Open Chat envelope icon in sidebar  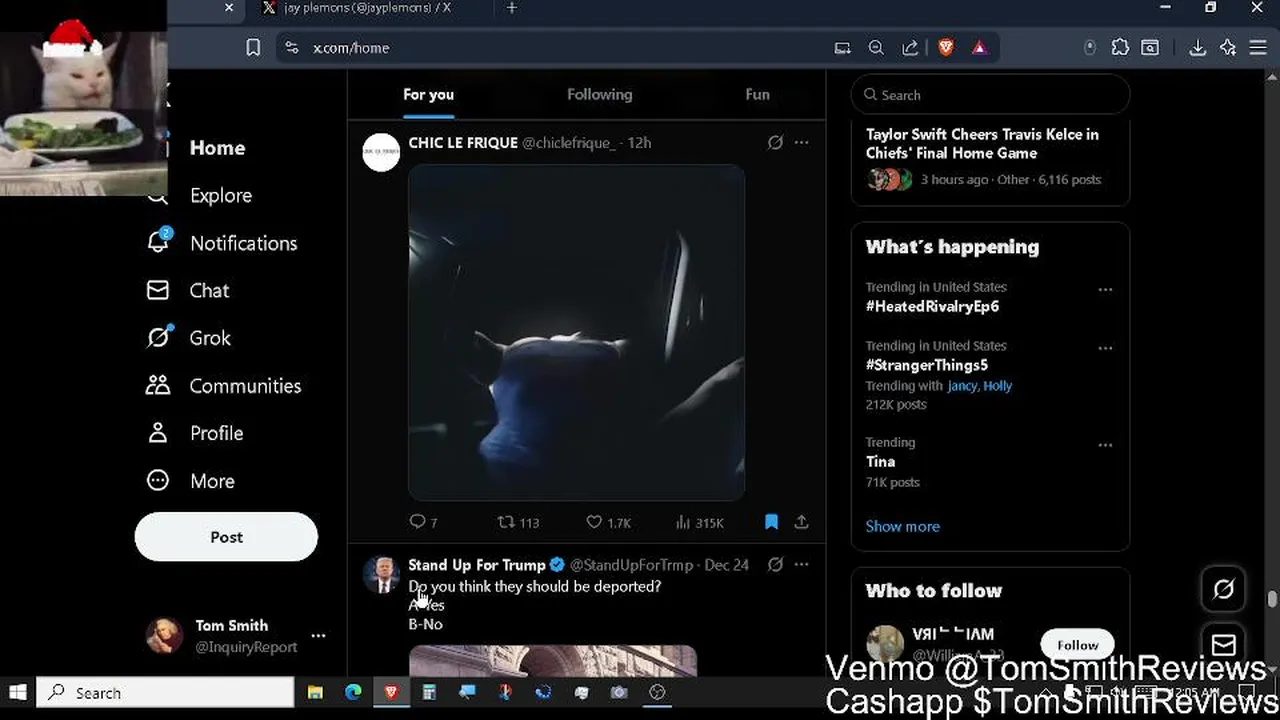[158, 290]
